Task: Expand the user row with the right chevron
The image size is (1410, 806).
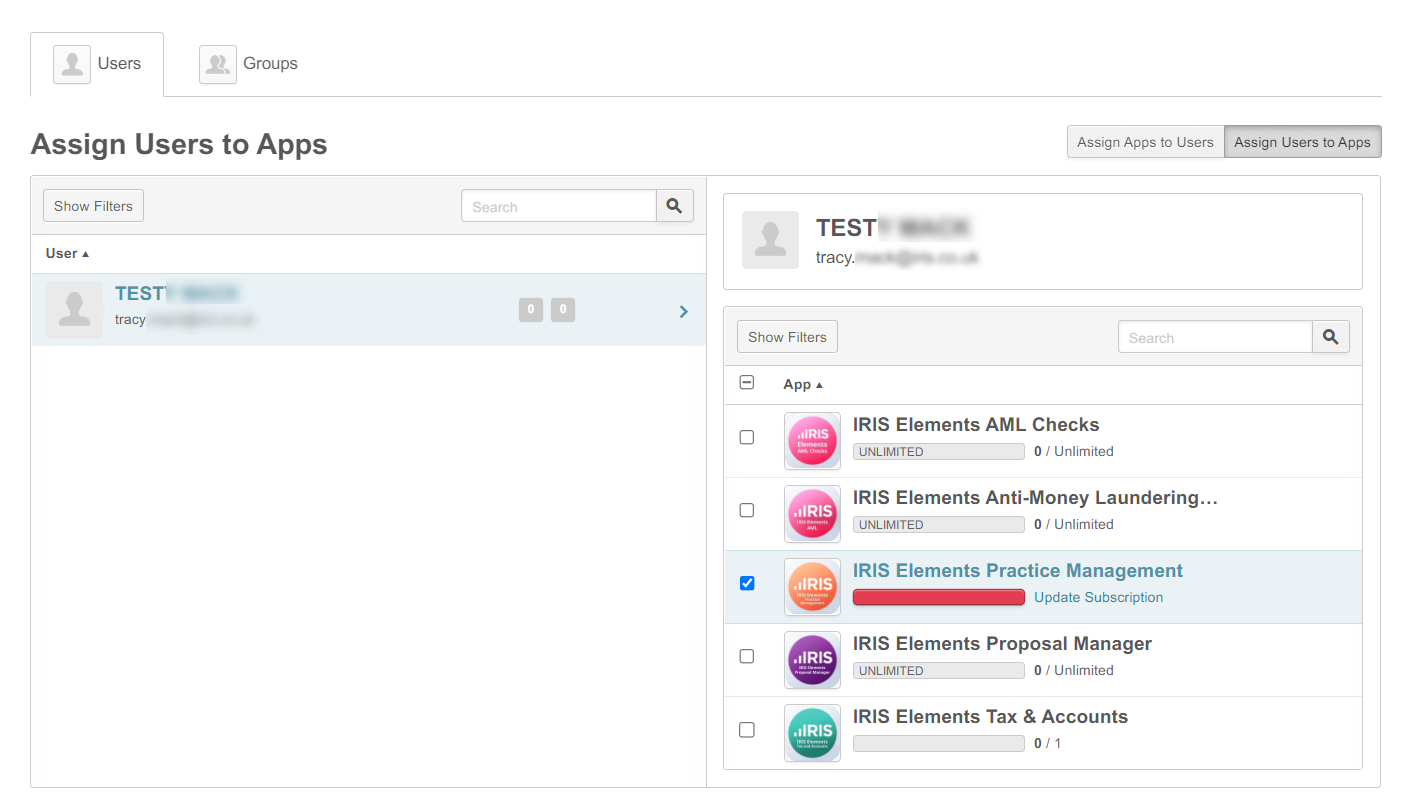Action: 684,312
